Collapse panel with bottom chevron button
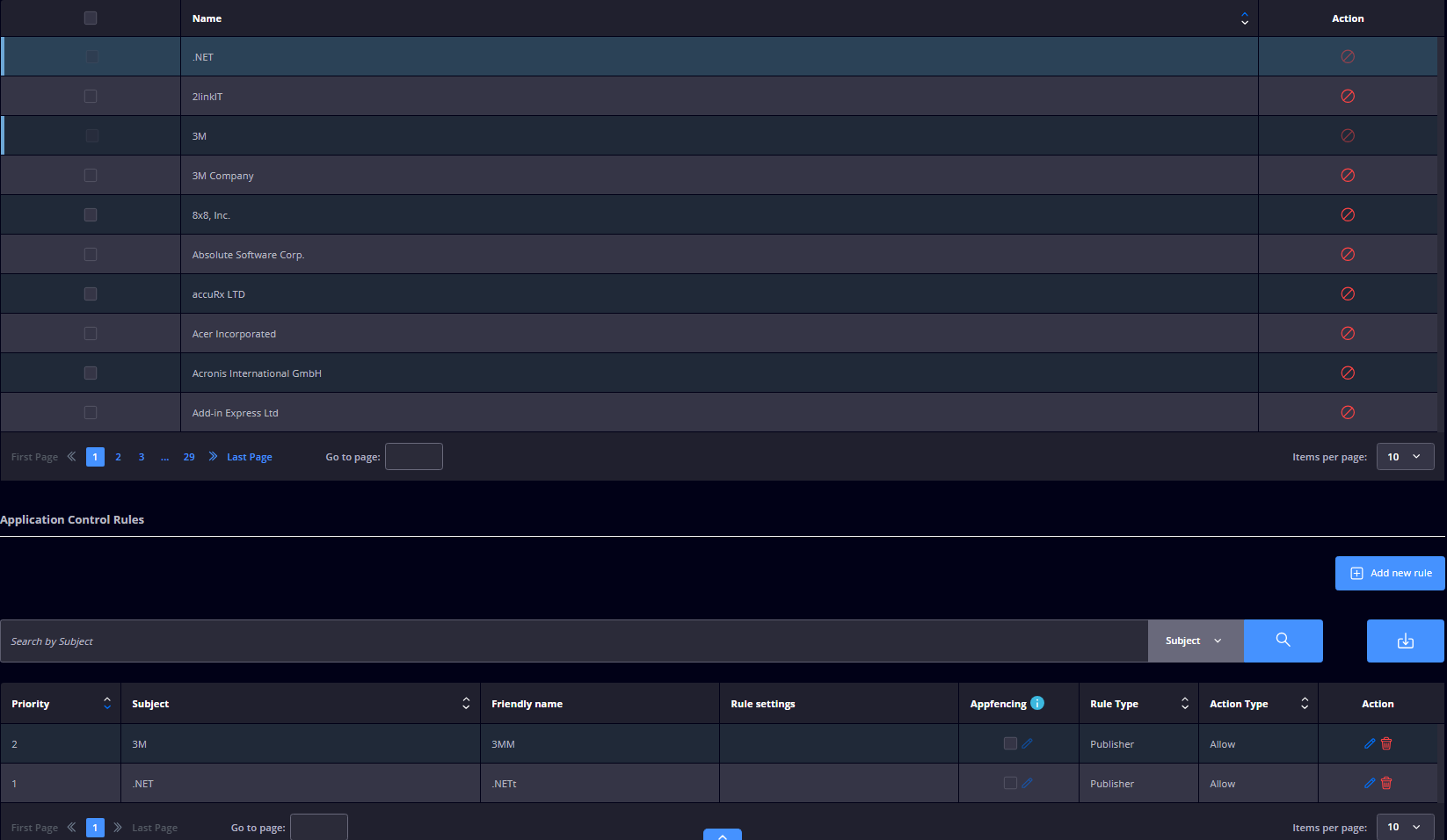This screenshot has width=1447, height=840. [x=723, y=835]
